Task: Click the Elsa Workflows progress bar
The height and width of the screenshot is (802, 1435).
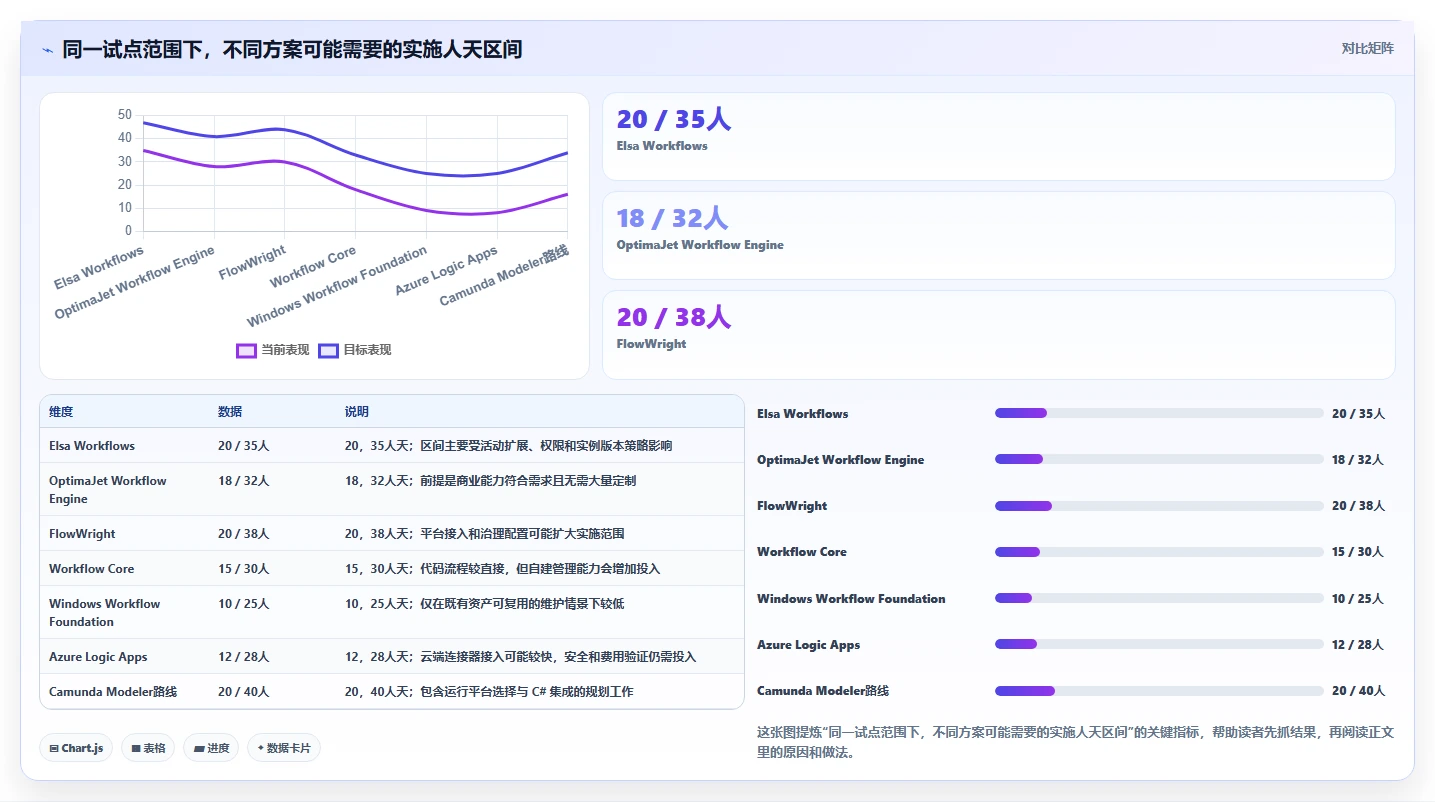Action: click(1159, 413)
